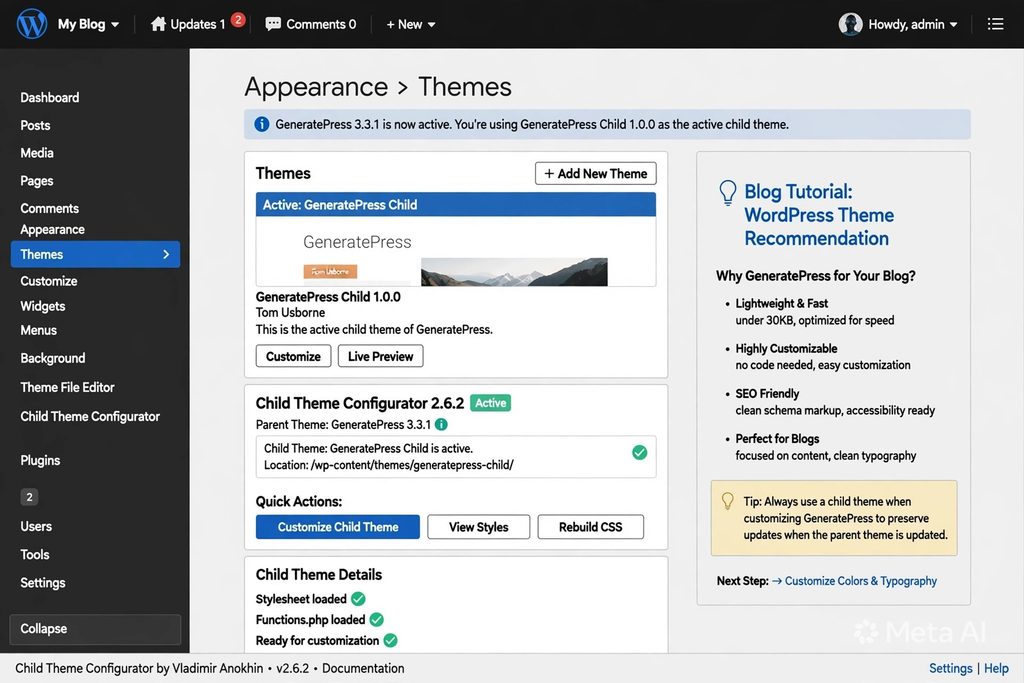This screenshot has width=1024, height=683.
Task: Open Menus in the sidebar
Action: point(39,330)
